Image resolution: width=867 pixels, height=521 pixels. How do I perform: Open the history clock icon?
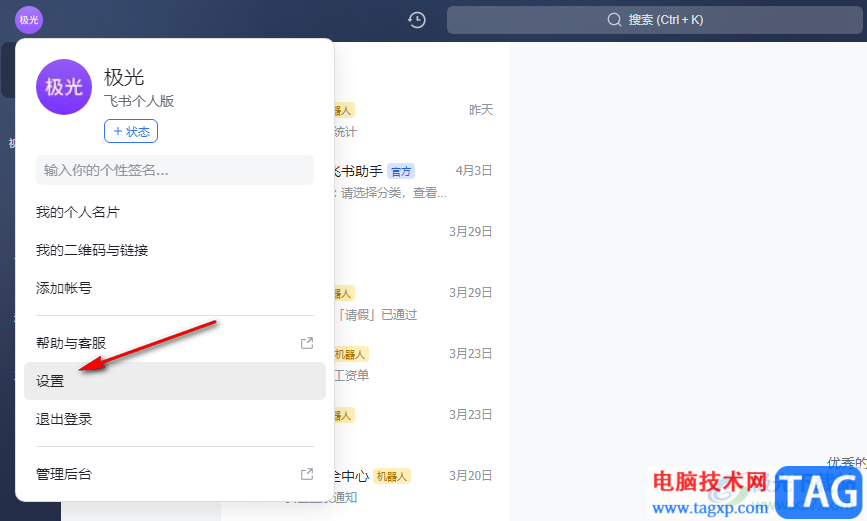(x=416, y=20)
